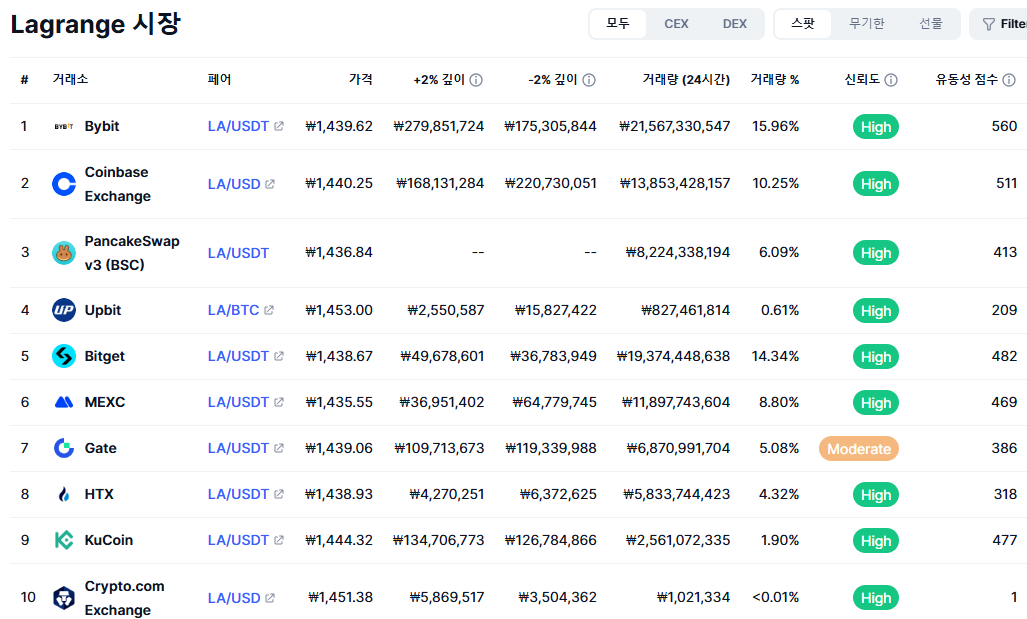Viewport: 1027px width, 619px height.
Task: Click Crypto.com volume share <0.01%
Action: coord(775,597)
